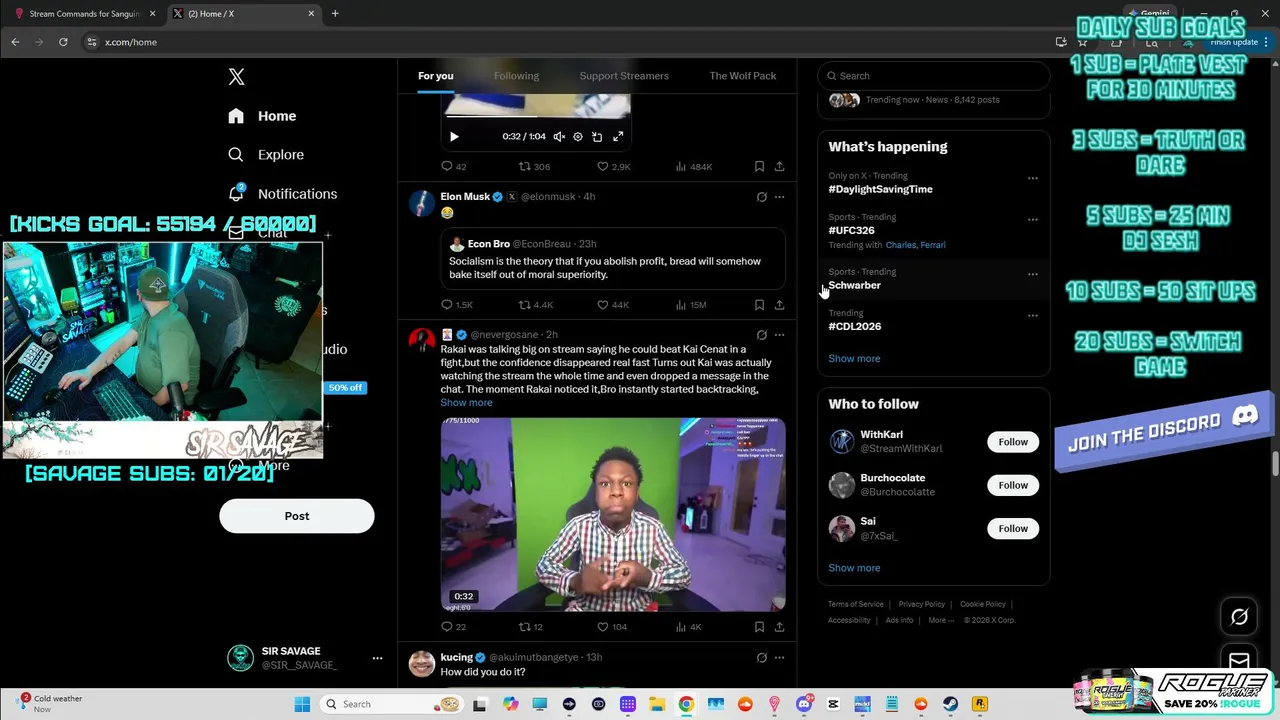Go back in Chrome
This screenshot has width=1280, height=720.
tap(15, 42)
